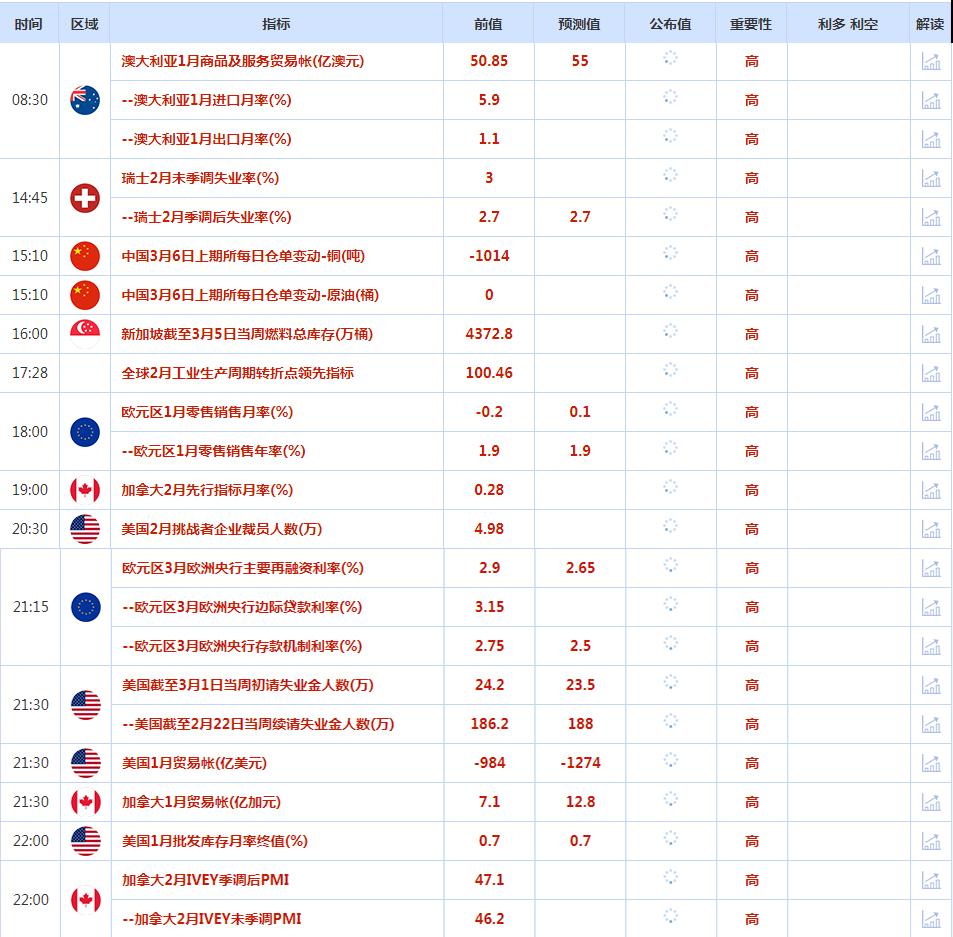Open chart icon for 新加坡燃料总库存 row
The image size is (953, 937).
tap(931, 334)
